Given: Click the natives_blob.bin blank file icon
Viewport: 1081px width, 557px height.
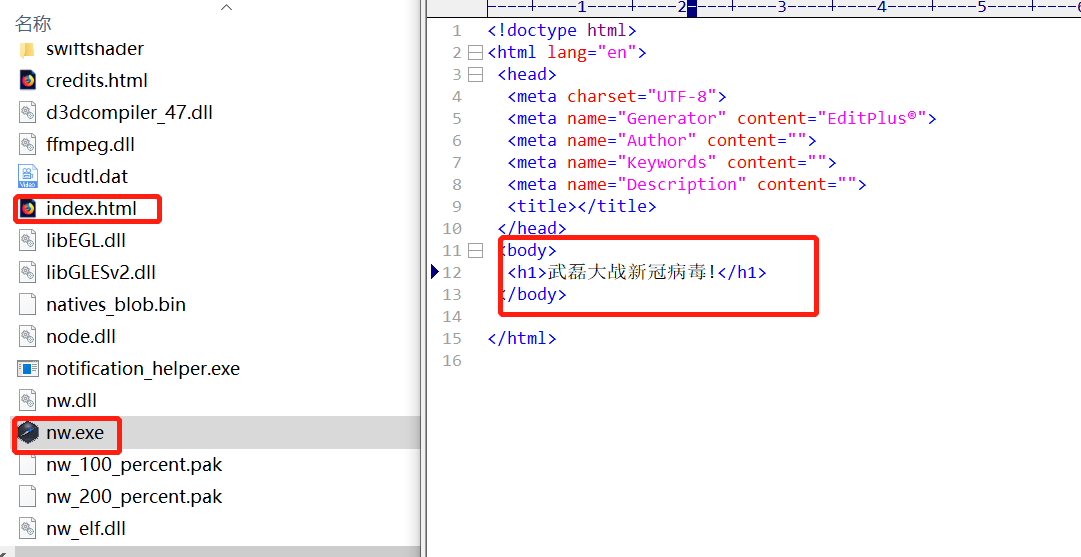Looking at the screenshot, I should 28,305.
